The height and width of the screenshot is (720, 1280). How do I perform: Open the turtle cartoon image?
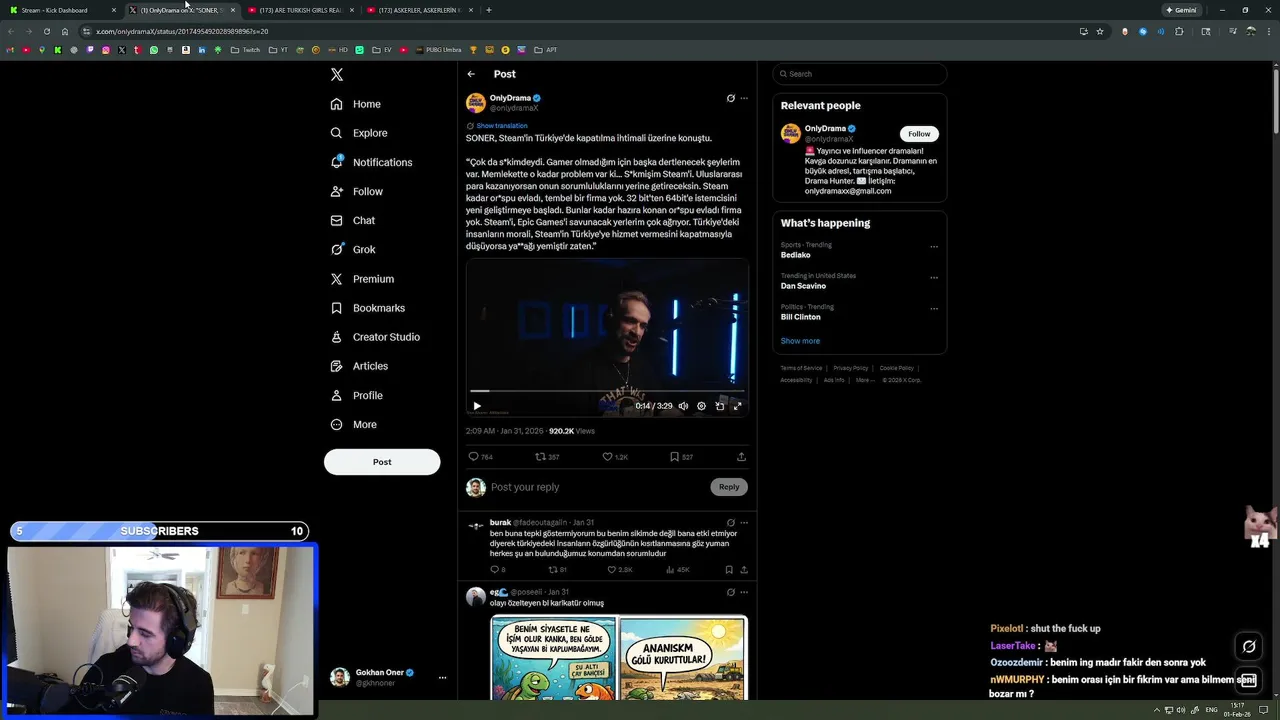(x=619, y=657)
